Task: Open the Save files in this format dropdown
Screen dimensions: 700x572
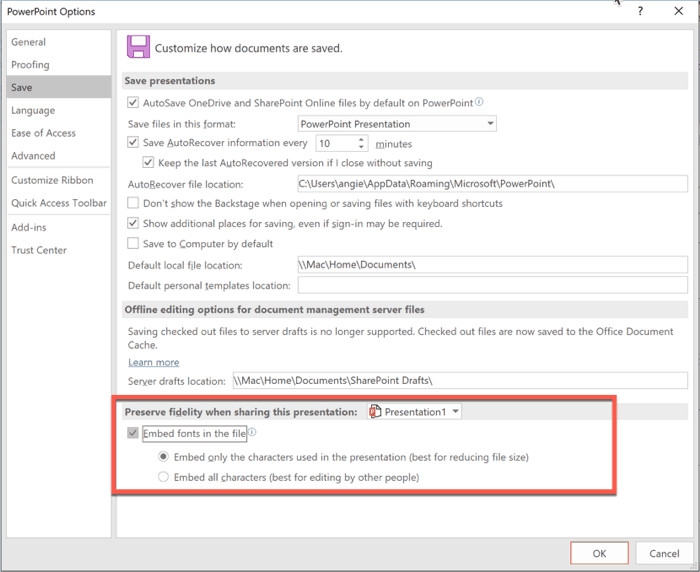Action: tap(397, 124)
